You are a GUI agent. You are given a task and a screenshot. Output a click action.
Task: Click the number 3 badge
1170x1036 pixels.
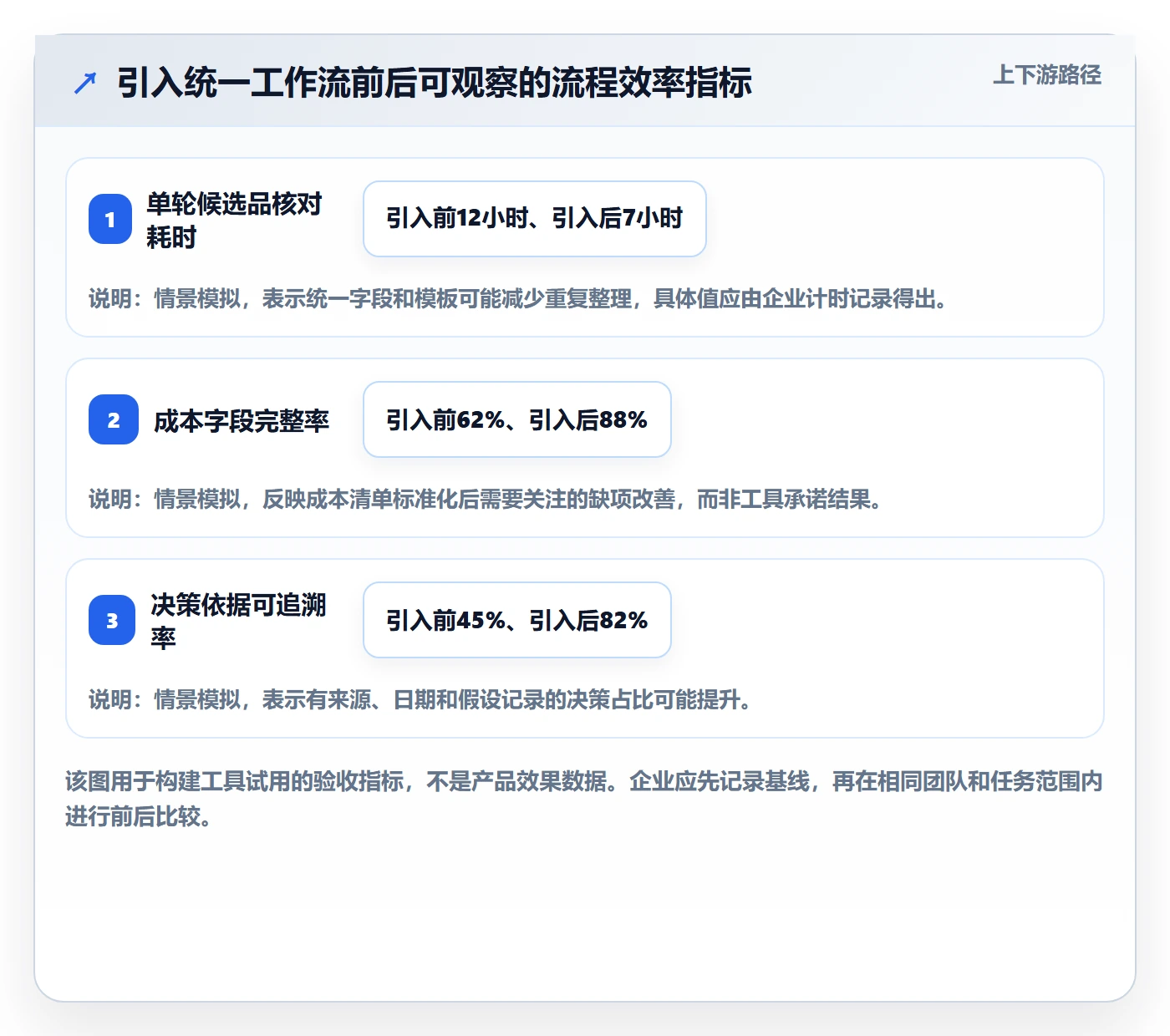[112, 620]
